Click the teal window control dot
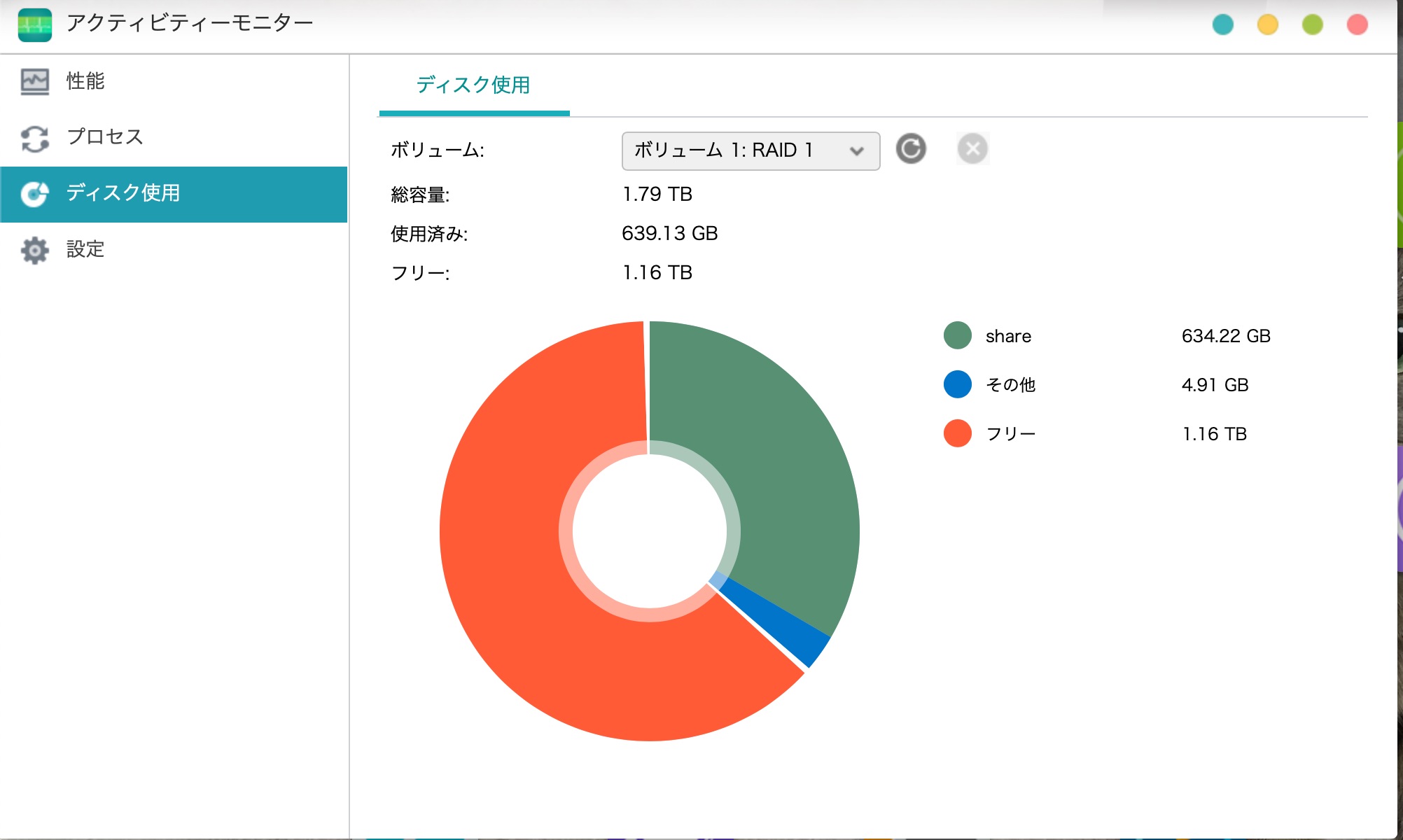 1222,24
